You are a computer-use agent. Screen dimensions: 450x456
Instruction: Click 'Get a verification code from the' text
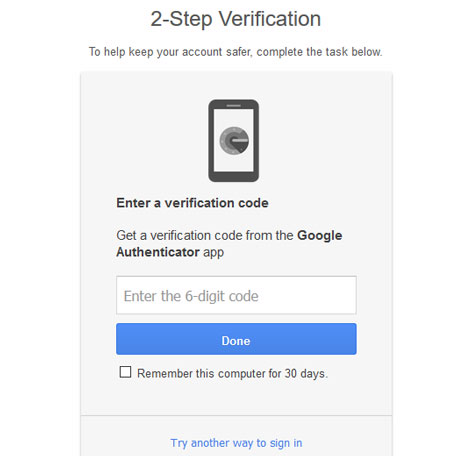click(205, 235)
